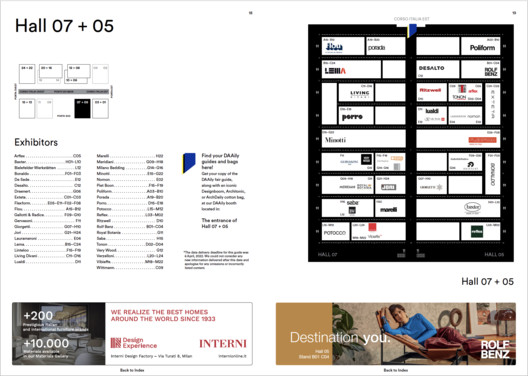This screenshot has height=376, width=528.
Task: Select the Living Divani booth
Action: pyautogui.click(x=356, y=93)
